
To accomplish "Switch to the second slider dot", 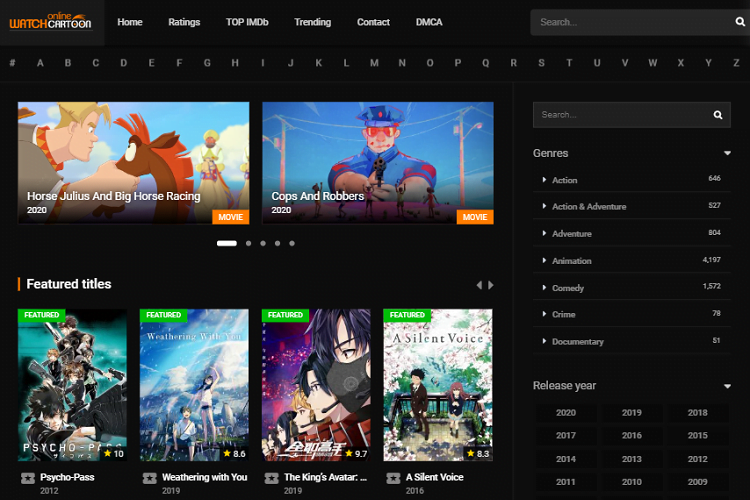I will [248, 244].
